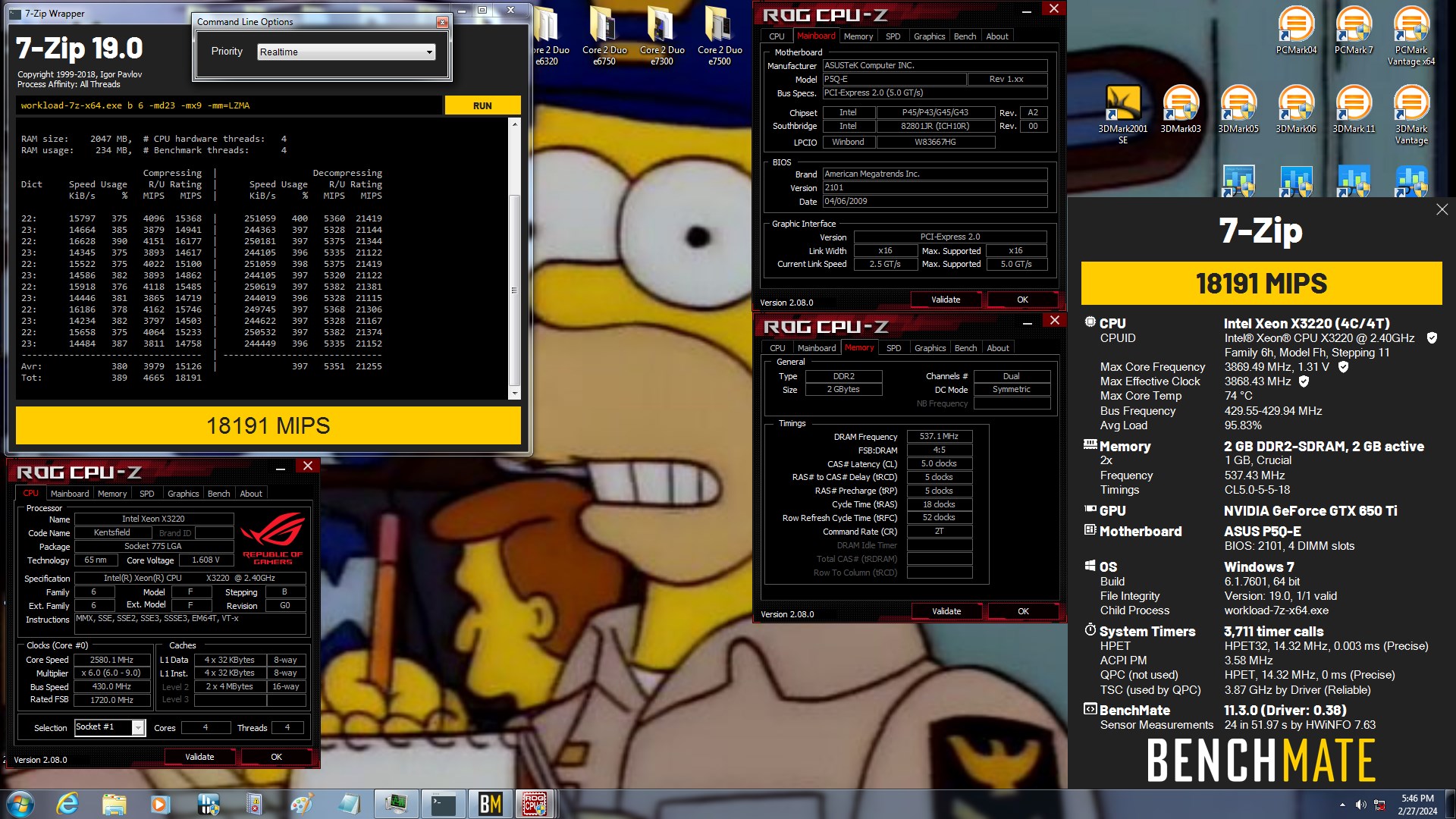Image resolution: width=1456 pixels, height=819 pixels.
Task: Open the notebook with warning icon in taskbar
Action: [x=254, y=804]
